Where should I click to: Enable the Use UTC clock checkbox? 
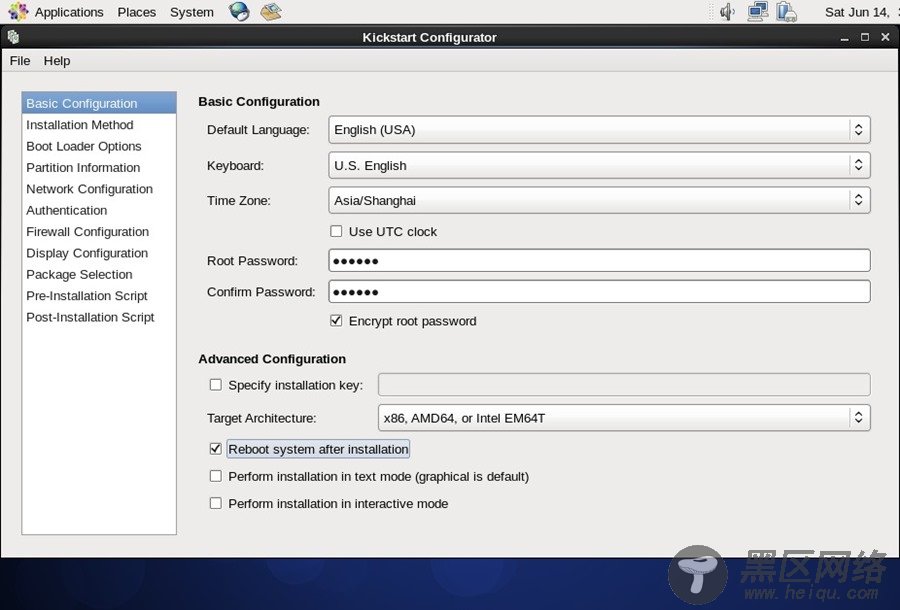[x=336, y=231]
